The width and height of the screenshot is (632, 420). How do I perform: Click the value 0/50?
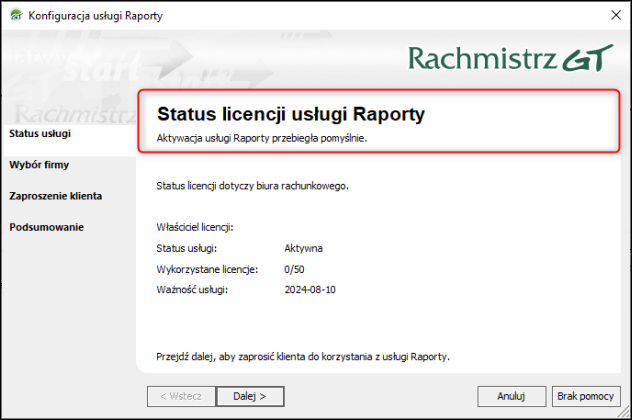294,269
